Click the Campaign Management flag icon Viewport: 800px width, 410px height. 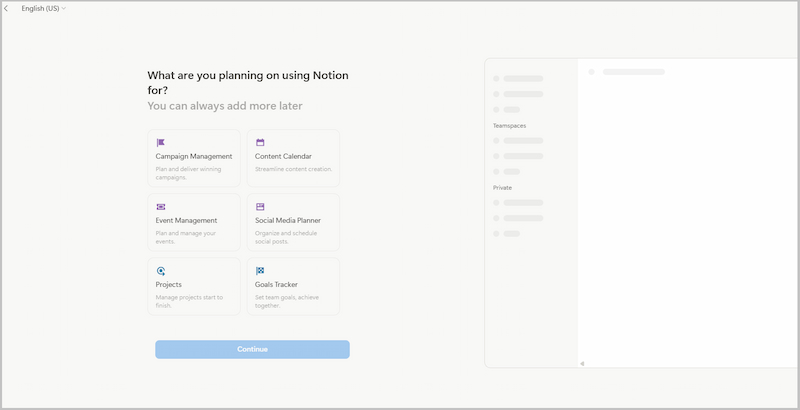coord(161,143)
